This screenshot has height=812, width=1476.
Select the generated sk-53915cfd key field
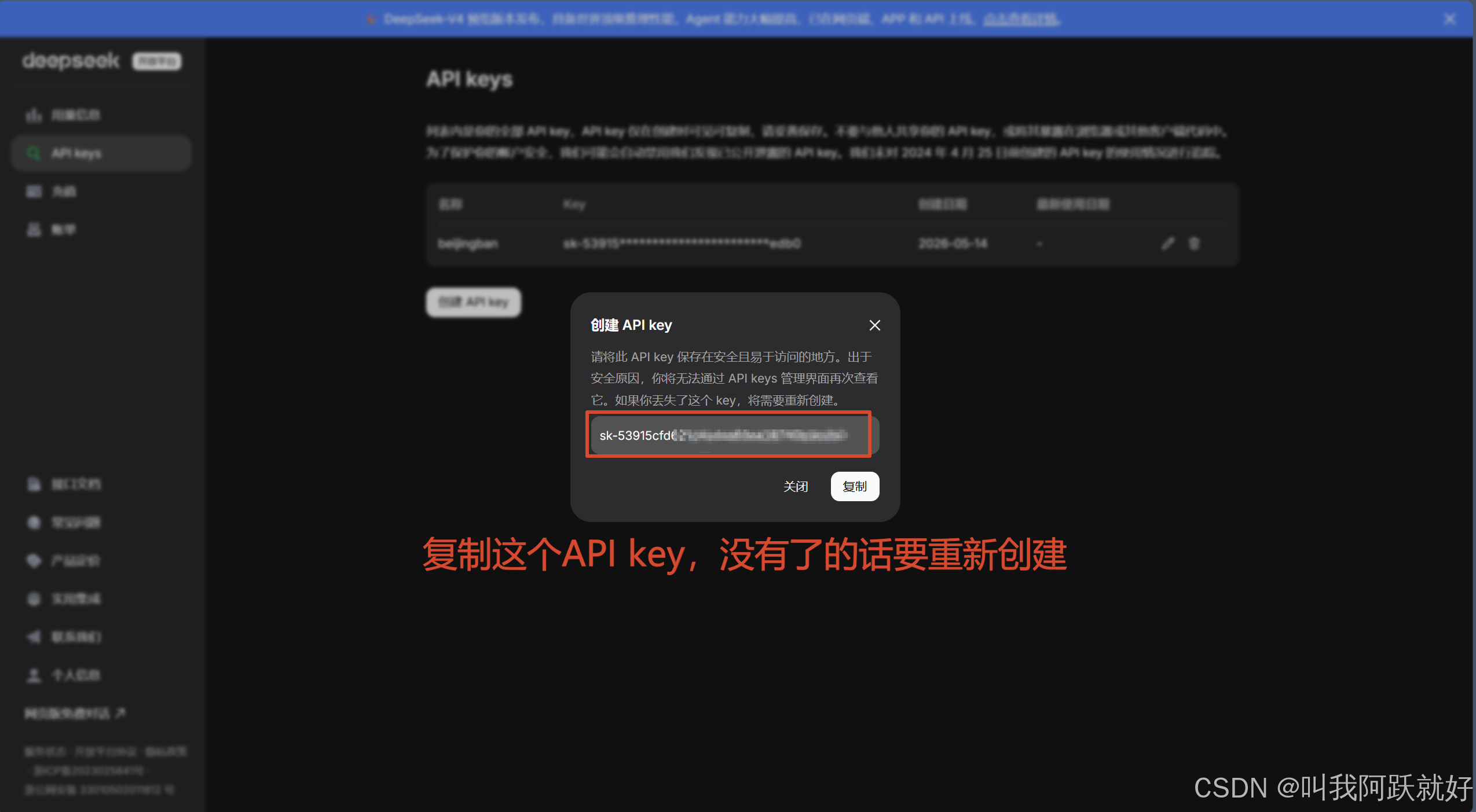coord(734,435)
